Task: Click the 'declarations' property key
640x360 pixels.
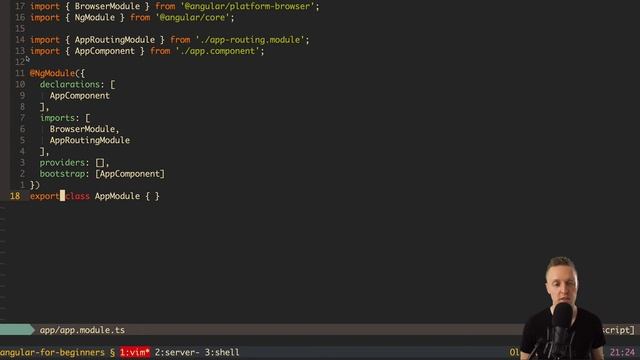Action: (70, 84)
